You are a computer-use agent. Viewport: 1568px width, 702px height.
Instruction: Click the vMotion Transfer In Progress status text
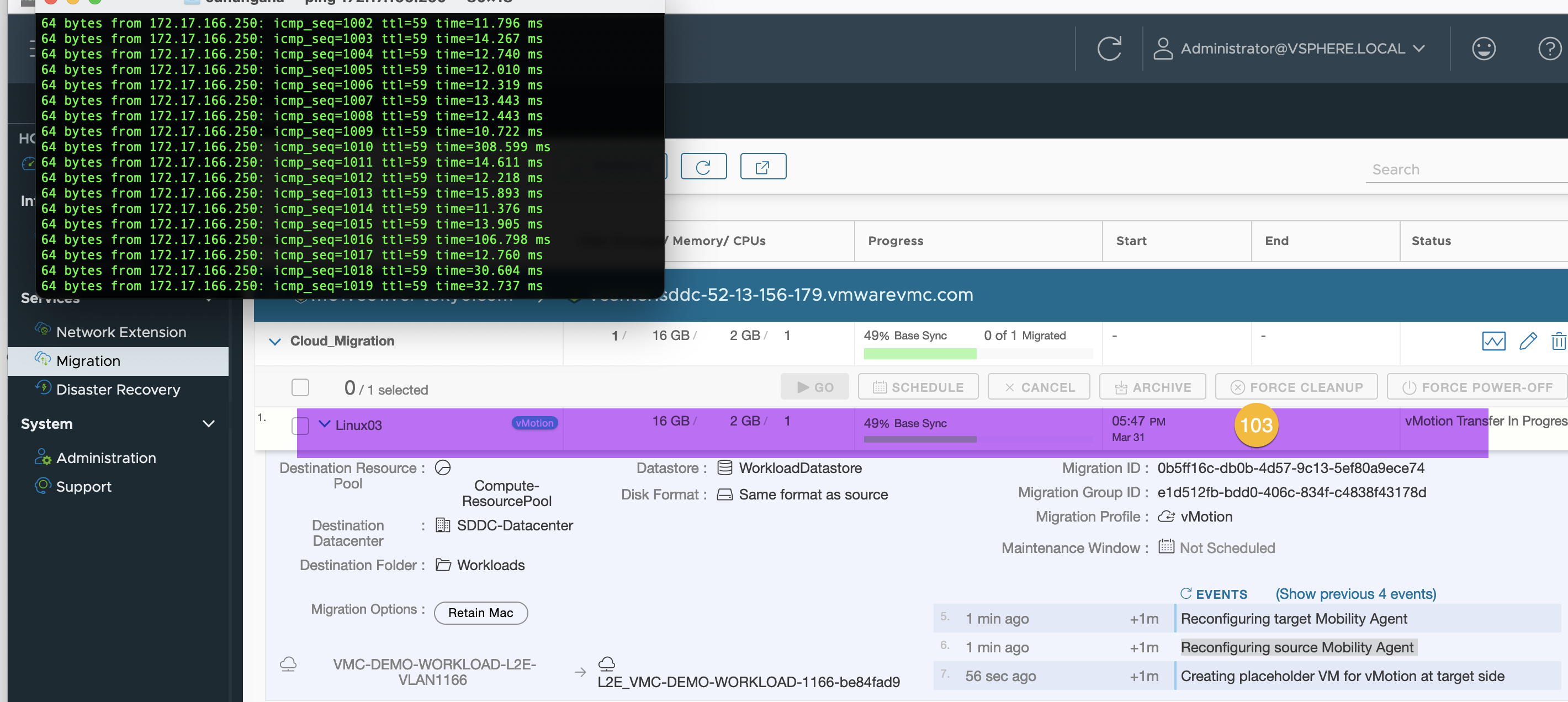[x=1486, y=421]
